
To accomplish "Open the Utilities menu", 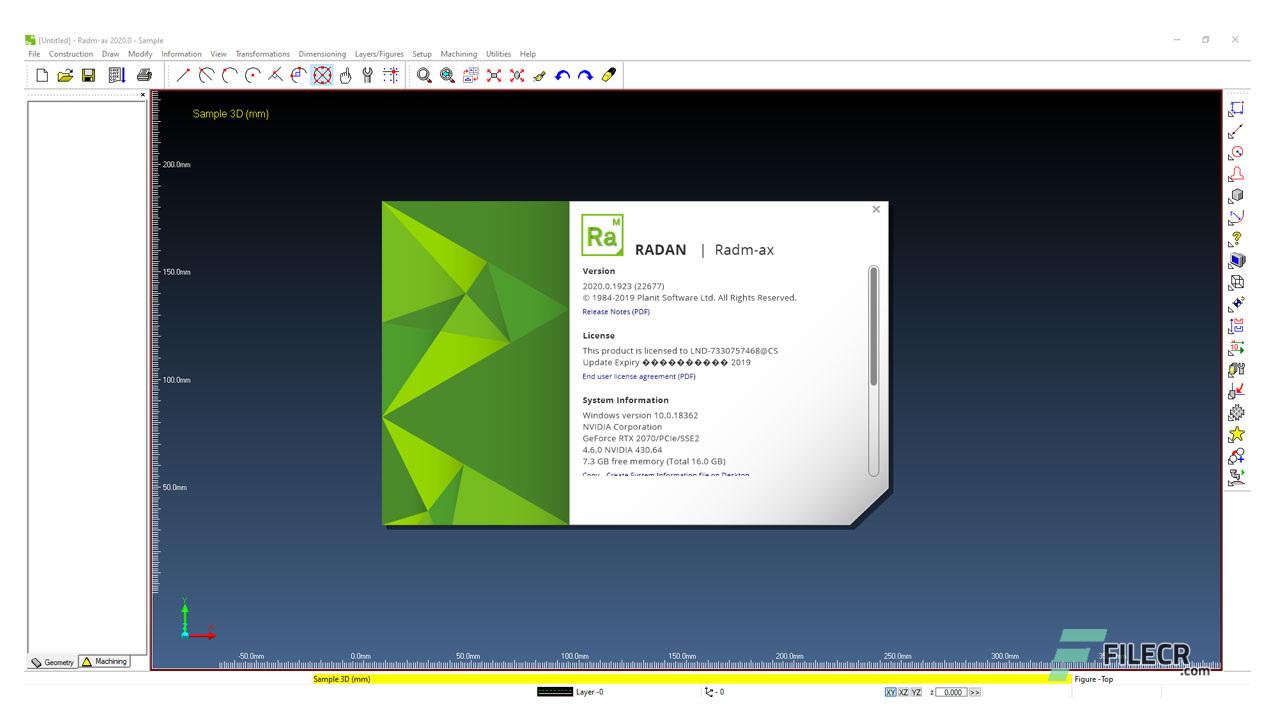I will pyautogui.click(x=498, y=54).
